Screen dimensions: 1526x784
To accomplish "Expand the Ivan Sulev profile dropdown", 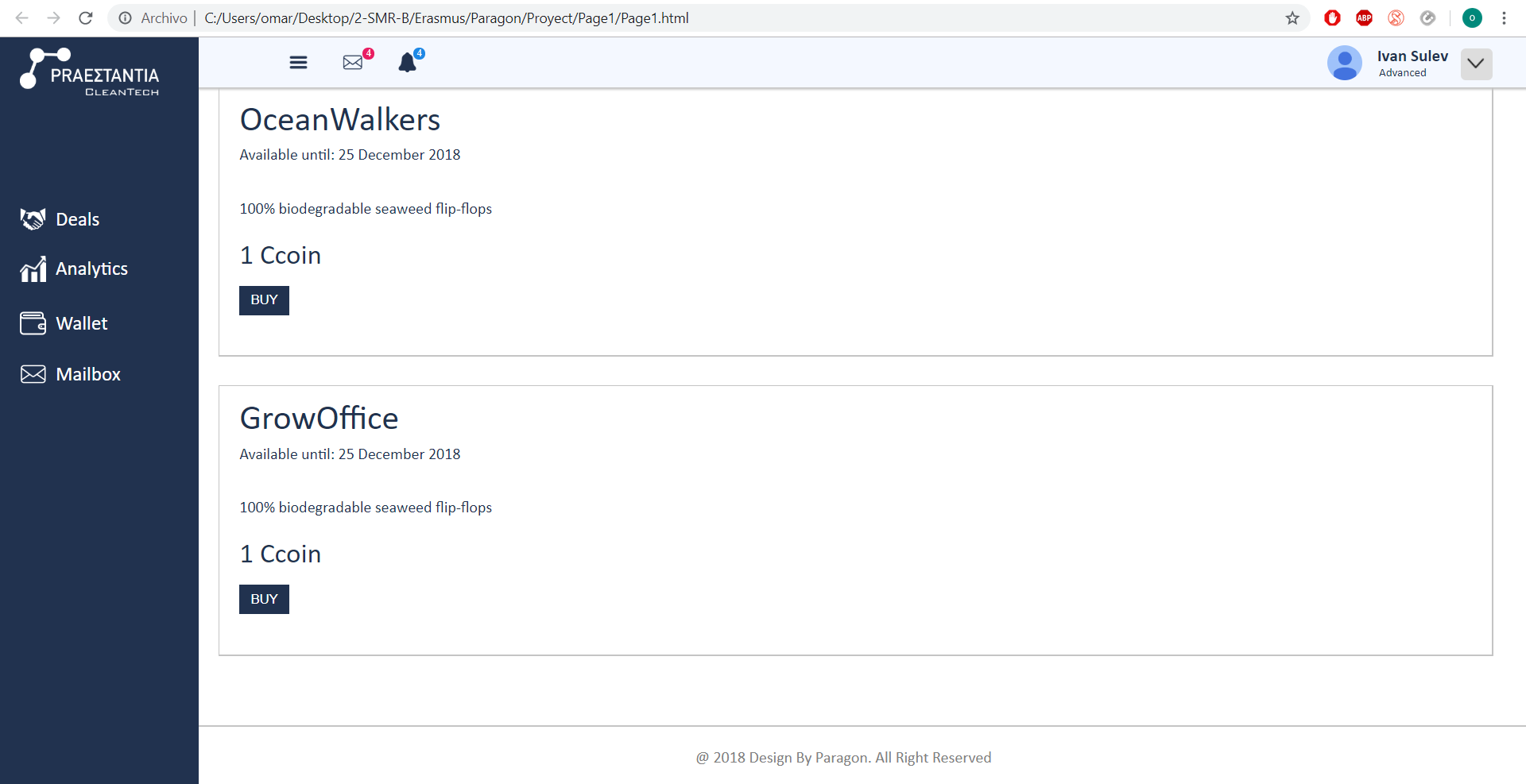I will coord(1475,64).
